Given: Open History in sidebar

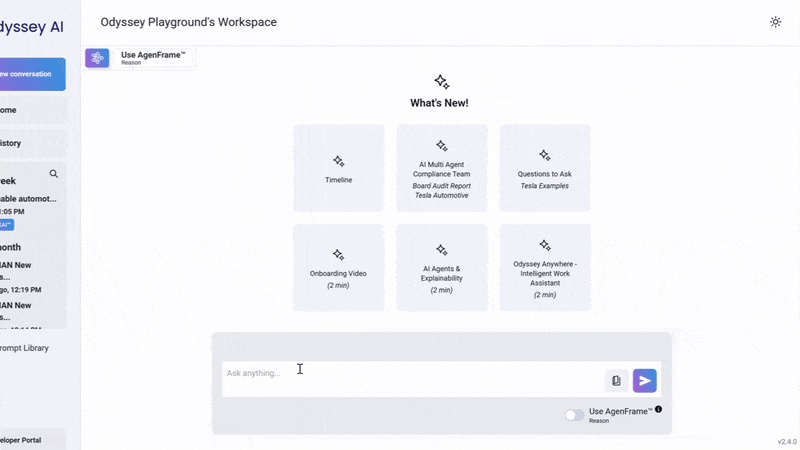Looking at the screenshot, I should (x=33, y=143).
